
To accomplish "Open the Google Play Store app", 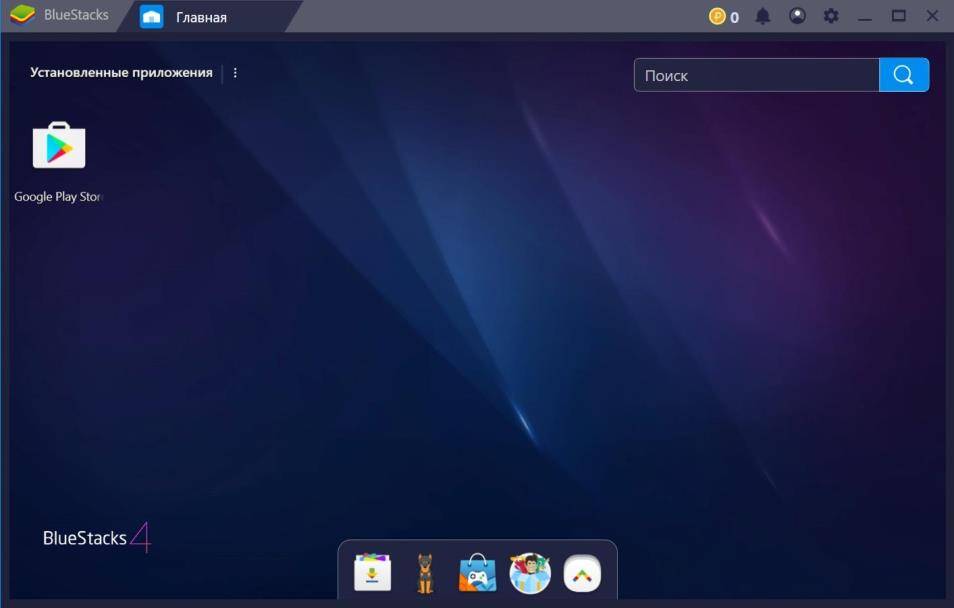I will (x=59, y=148).
